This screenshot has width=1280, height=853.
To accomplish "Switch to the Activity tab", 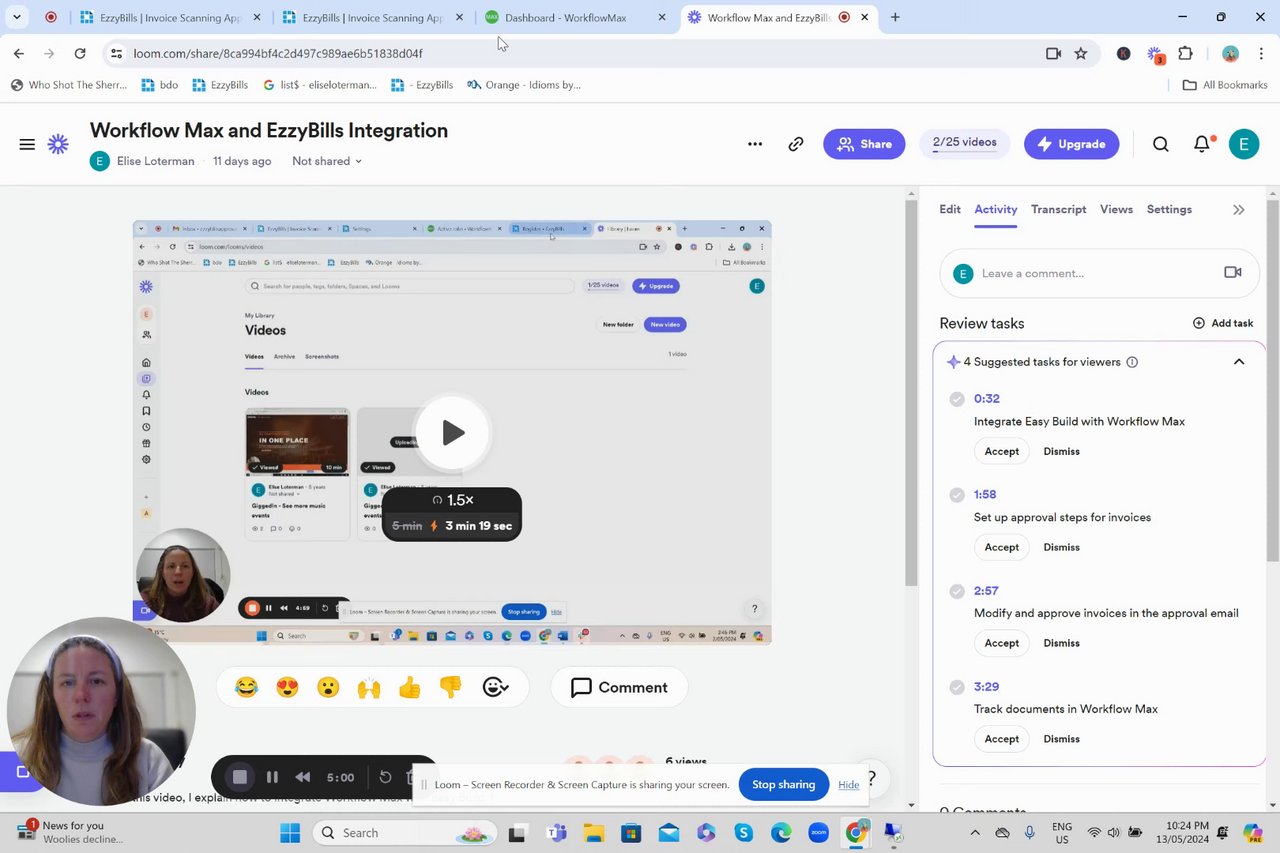I will tap(996, 209).
